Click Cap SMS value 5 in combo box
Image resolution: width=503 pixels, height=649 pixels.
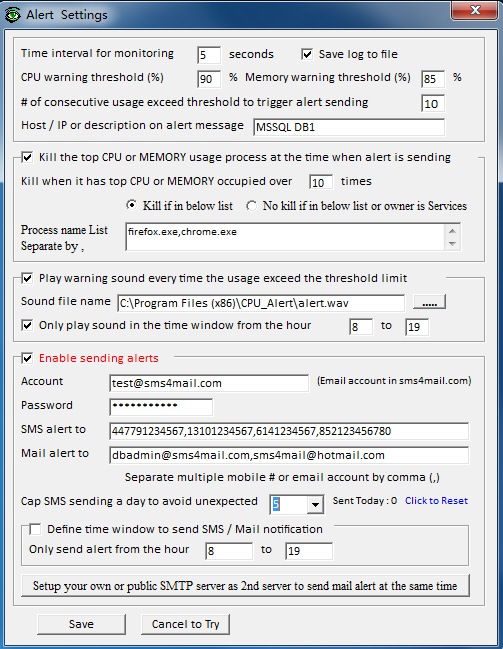pyautogui.click(x=289, y=505)
